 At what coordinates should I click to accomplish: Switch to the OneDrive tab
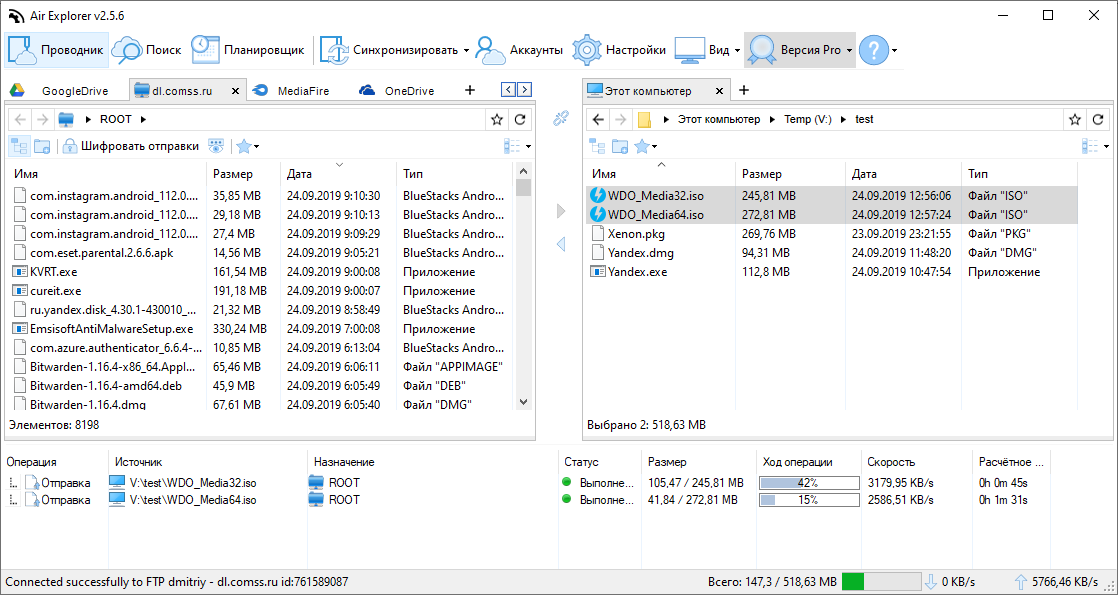(x=396, y=91)
